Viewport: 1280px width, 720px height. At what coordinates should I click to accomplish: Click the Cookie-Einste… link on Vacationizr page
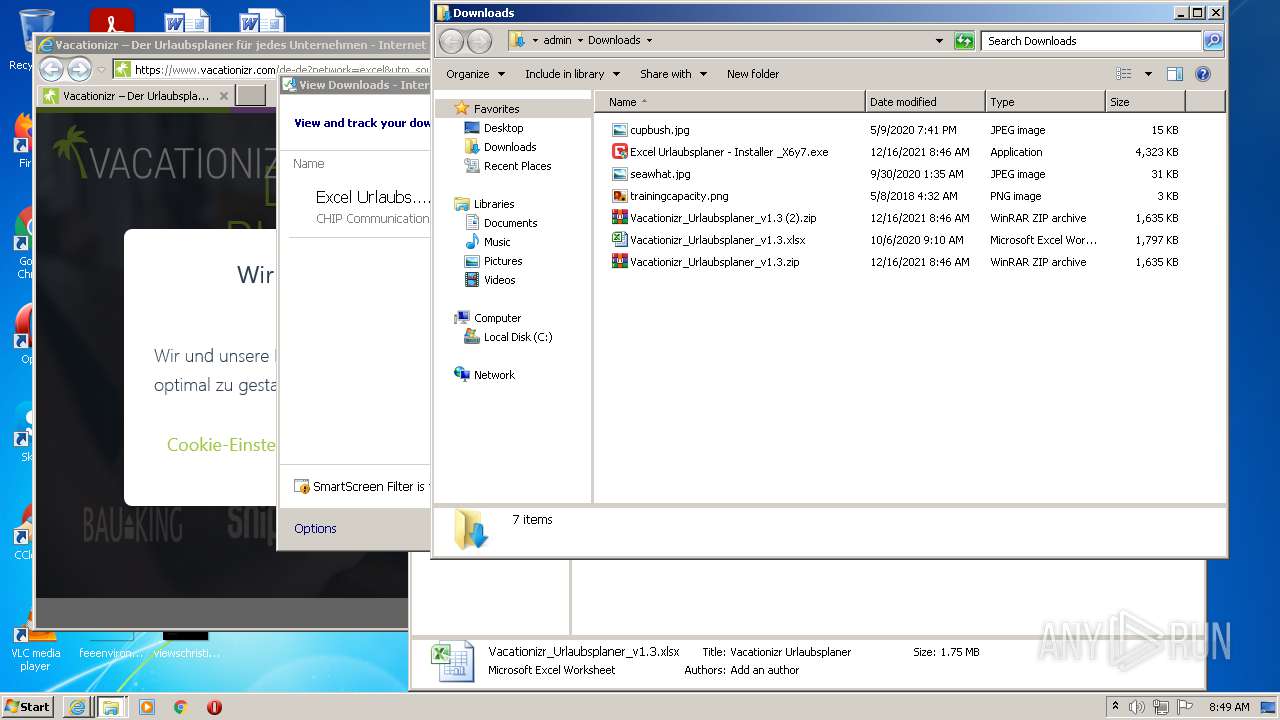[x=221, y=445]
